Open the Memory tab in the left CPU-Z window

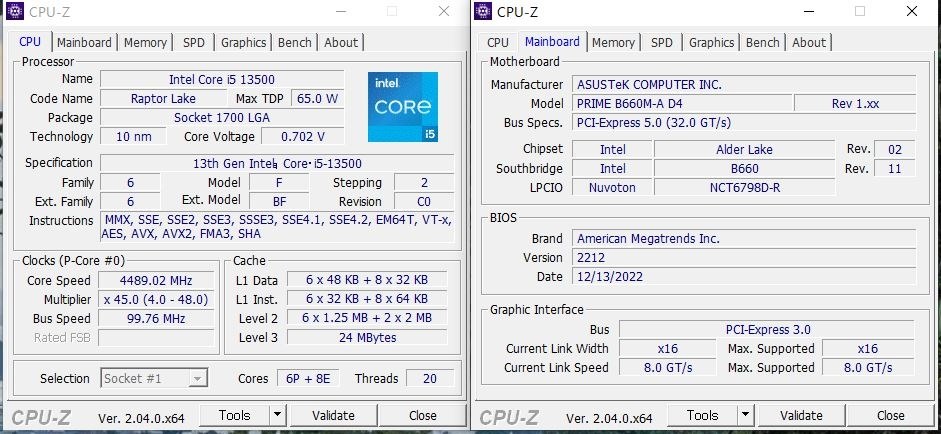(145, 43)
